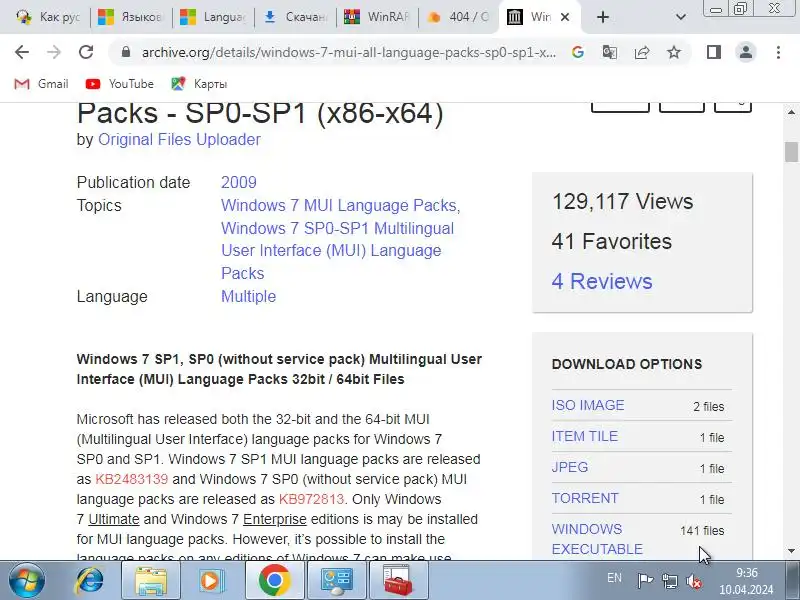
Task: Click the 41 Favorites text
Action: 612,241
